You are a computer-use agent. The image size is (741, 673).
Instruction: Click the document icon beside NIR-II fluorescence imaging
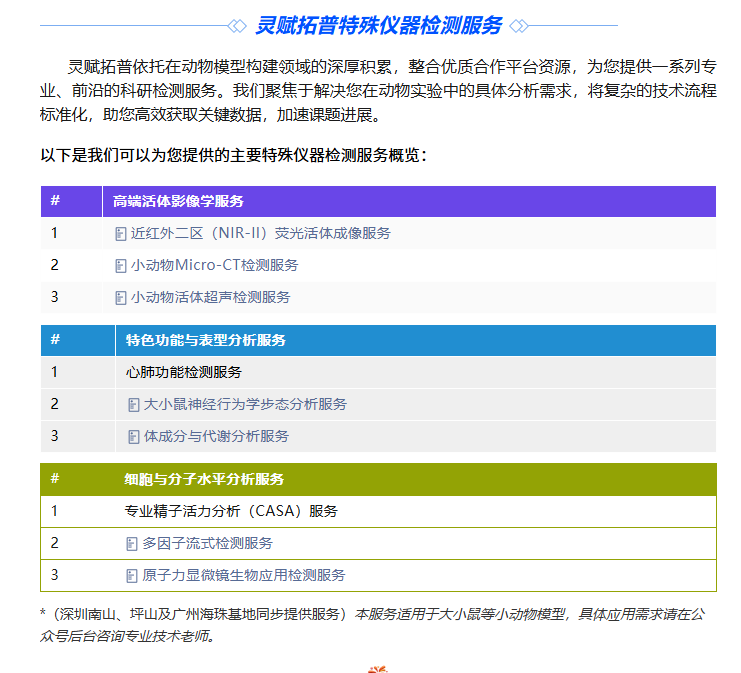click(120, 234)
